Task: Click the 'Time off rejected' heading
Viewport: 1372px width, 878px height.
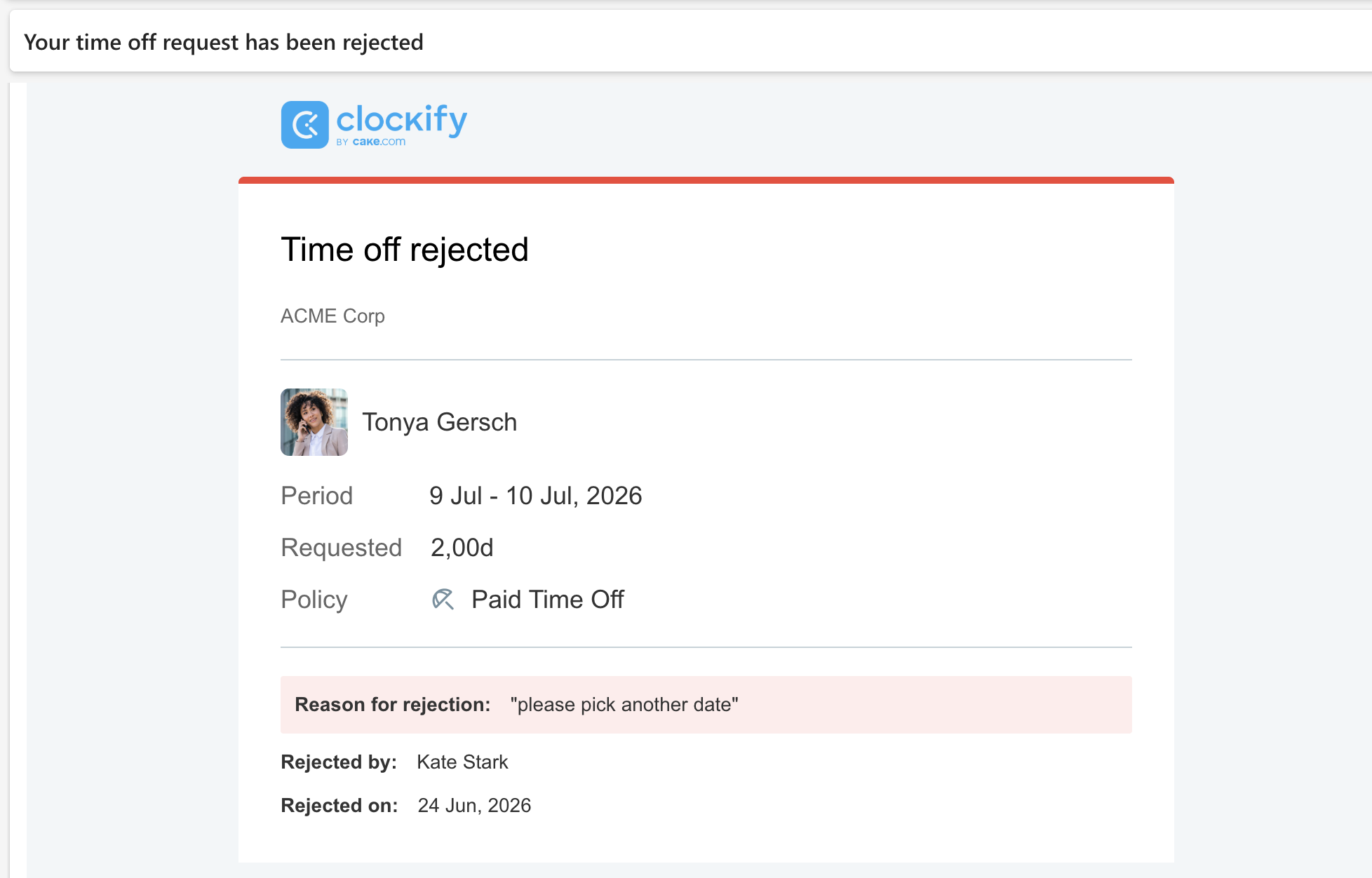Action: point(405,250)
